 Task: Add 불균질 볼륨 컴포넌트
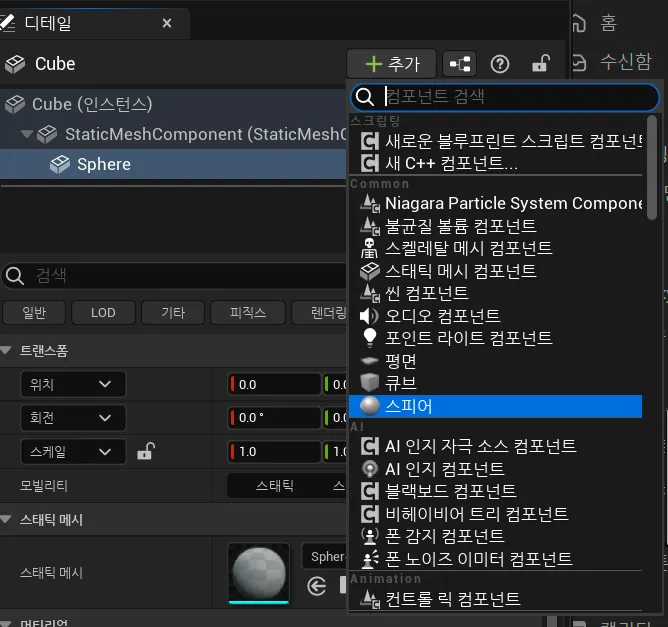point(495,226)
